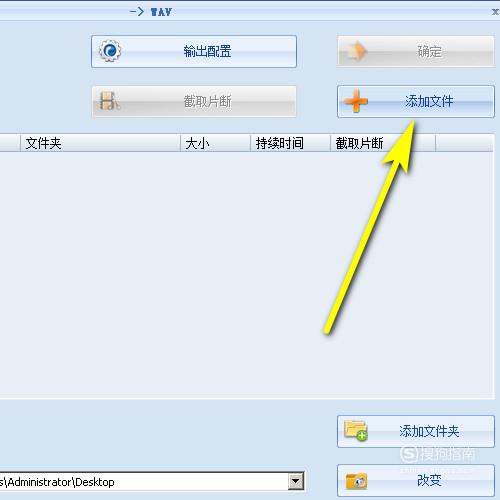500x500 pixels.
Task: Click the folder icon on 改变
Action: click(356, 481)
